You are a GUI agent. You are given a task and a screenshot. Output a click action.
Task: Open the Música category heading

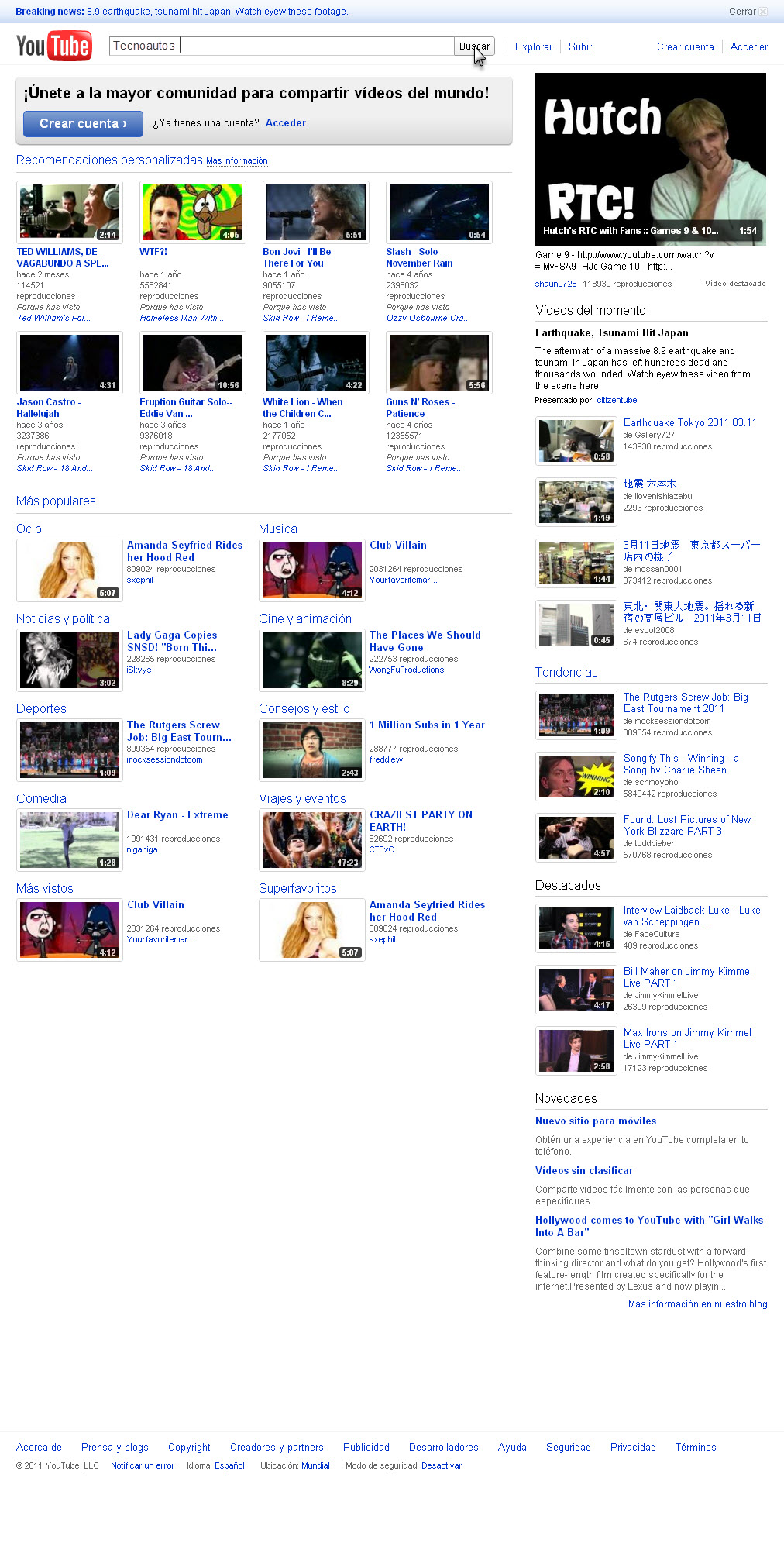tap(278, 529)
